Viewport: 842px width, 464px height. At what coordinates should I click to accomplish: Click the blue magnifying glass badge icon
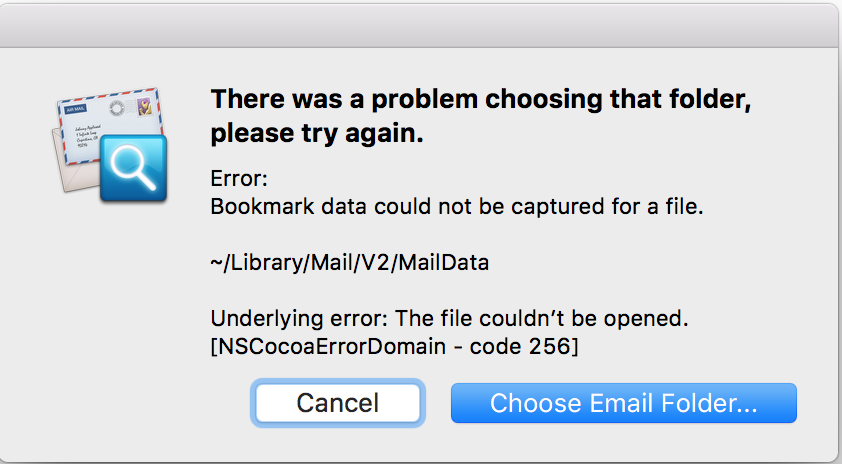(x=133, y=168)
